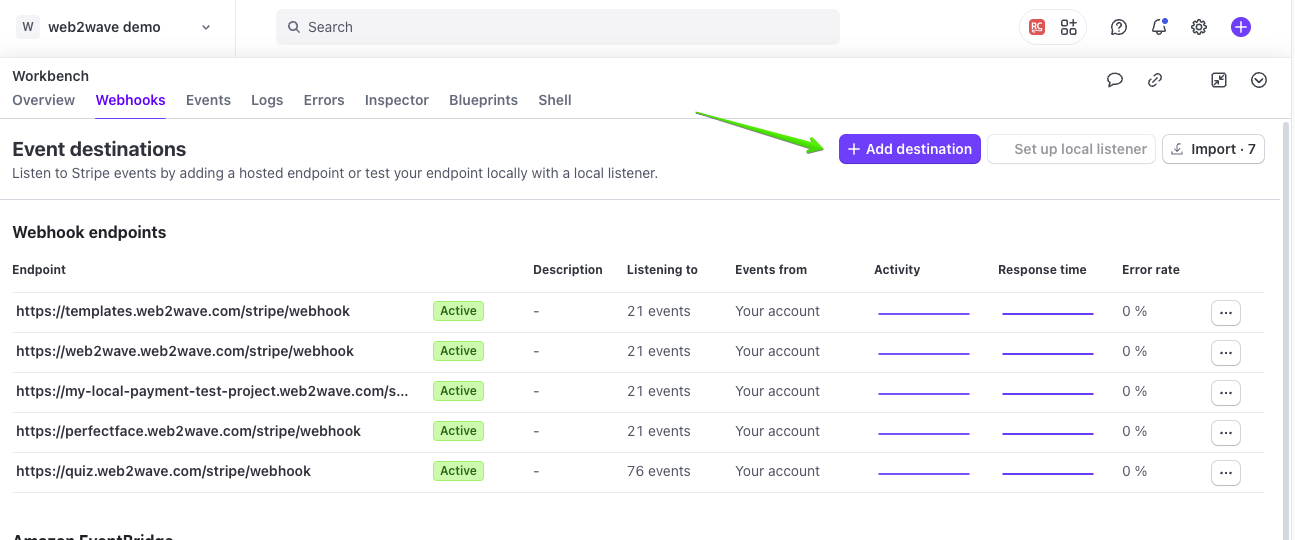
Task: Click Set up local listener button
Action: (1072, 149)
